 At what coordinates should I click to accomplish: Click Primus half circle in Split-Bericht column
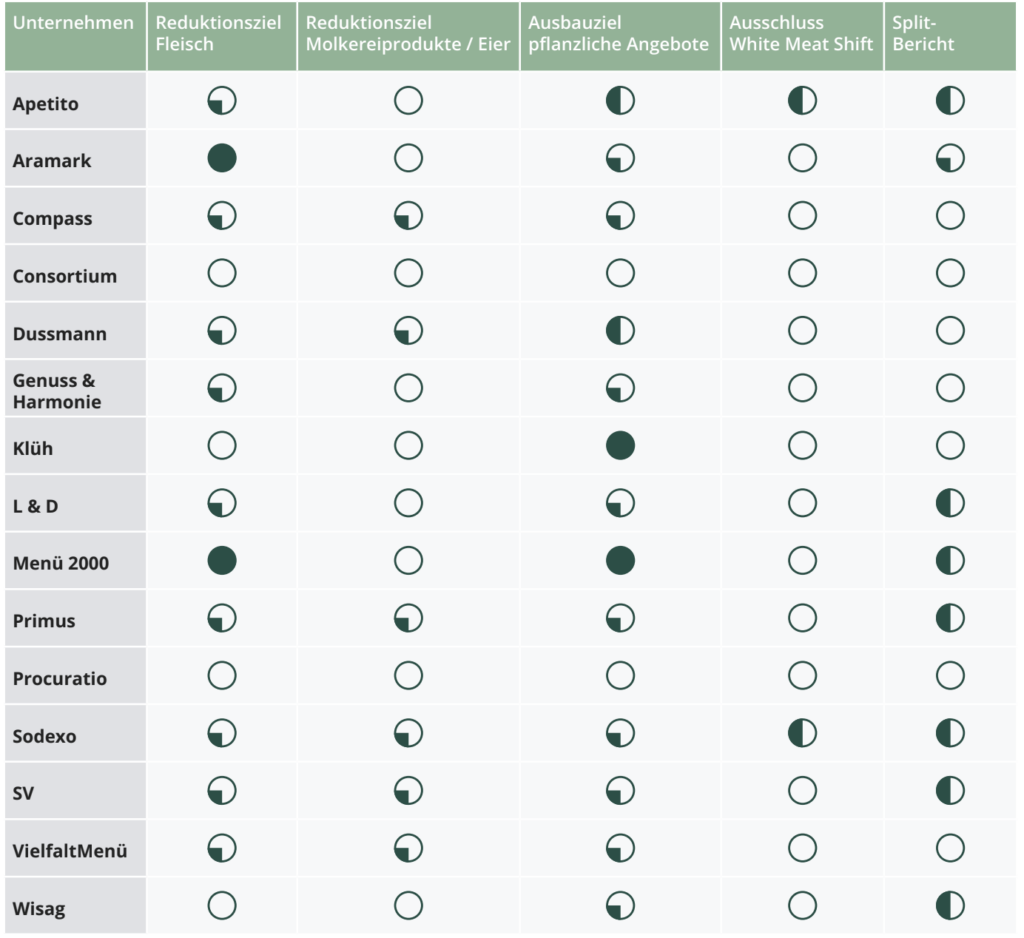(x=950, y=618)
